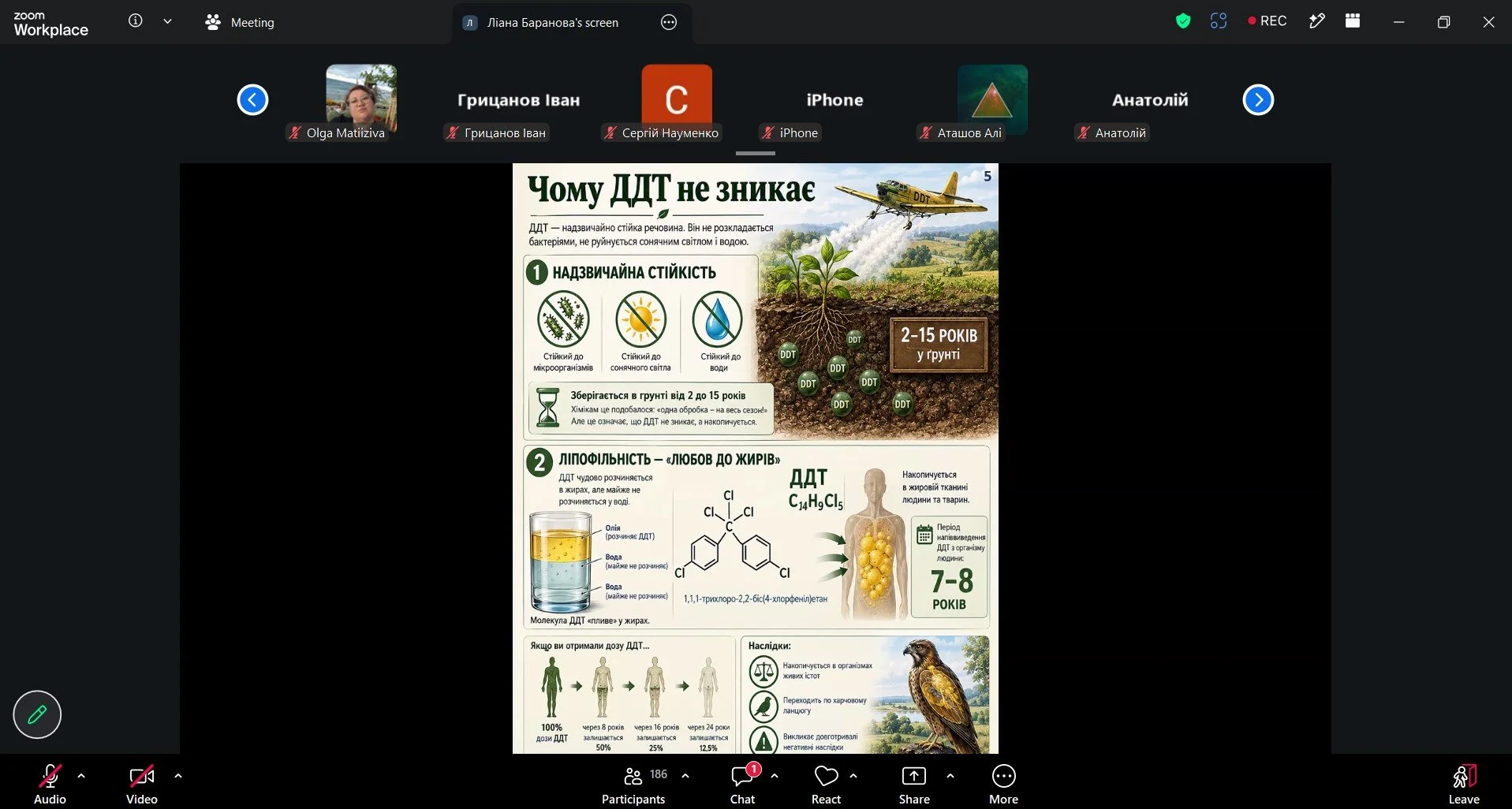Unmute with the Audio microphone button
Screen dimensions: 1512x809
pyautogui.click(x=50, y=785)
